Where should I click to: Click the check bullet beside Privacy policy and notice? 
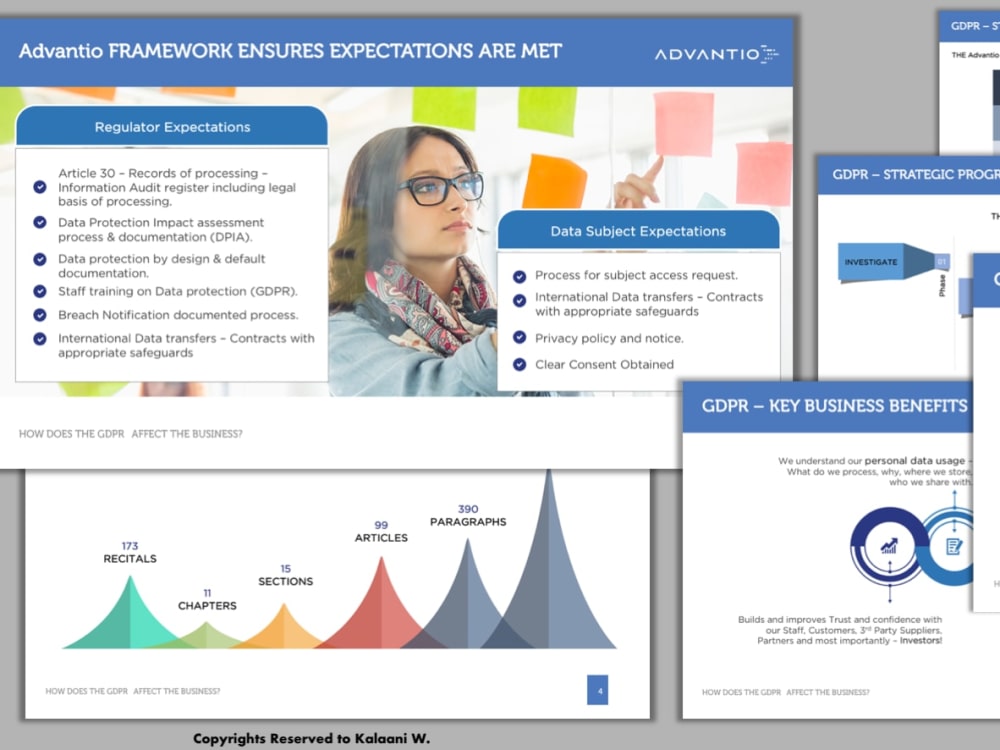520,337
